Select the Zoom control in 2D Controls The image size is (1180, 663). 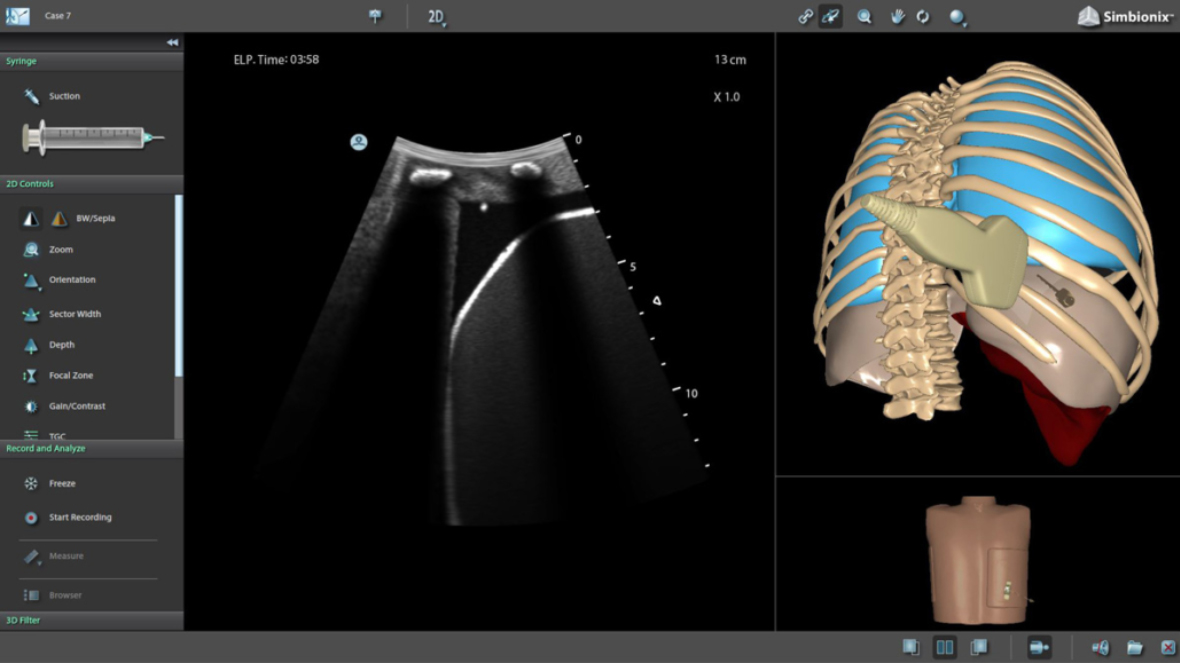[x=32, y=250]
